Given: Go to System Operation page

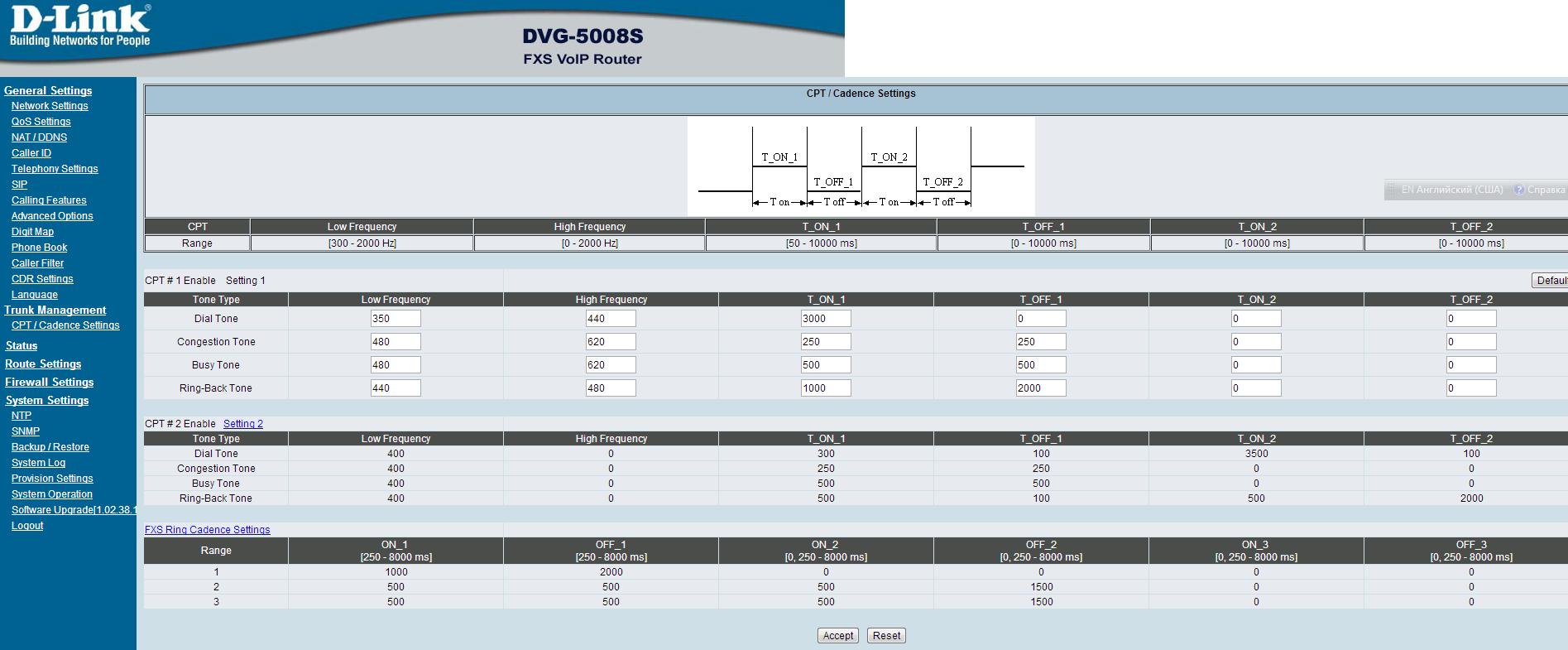Looking at the screenshot, I should 52,494.
